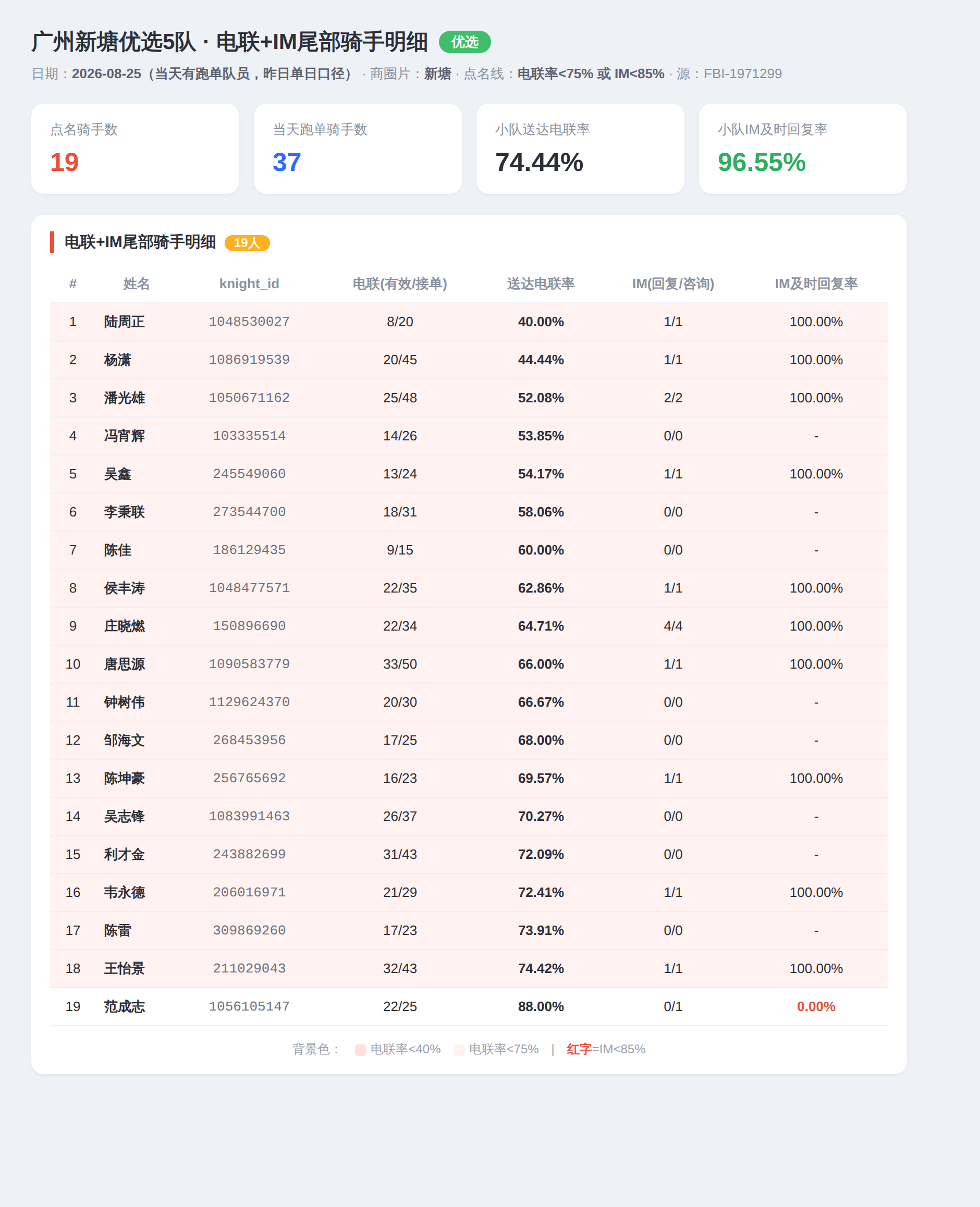Click the 21/29 call count cell

click(400, 892)
